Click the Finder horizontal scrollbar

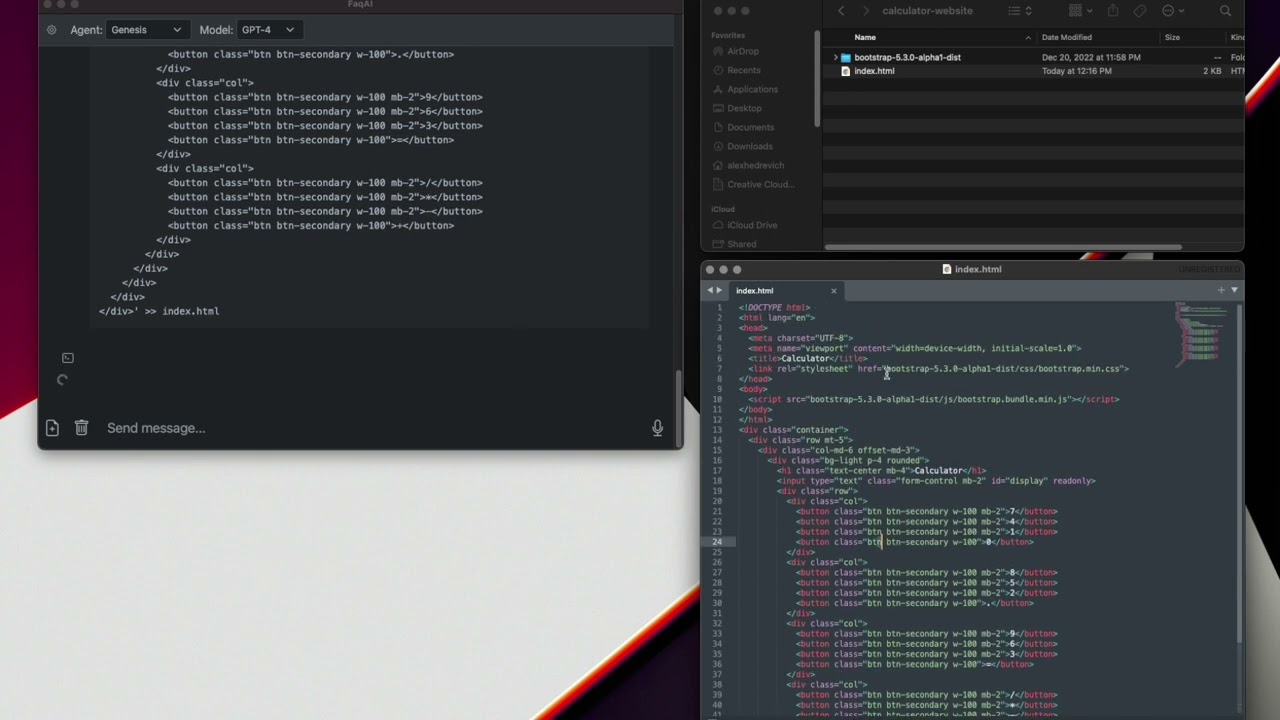1003,247
